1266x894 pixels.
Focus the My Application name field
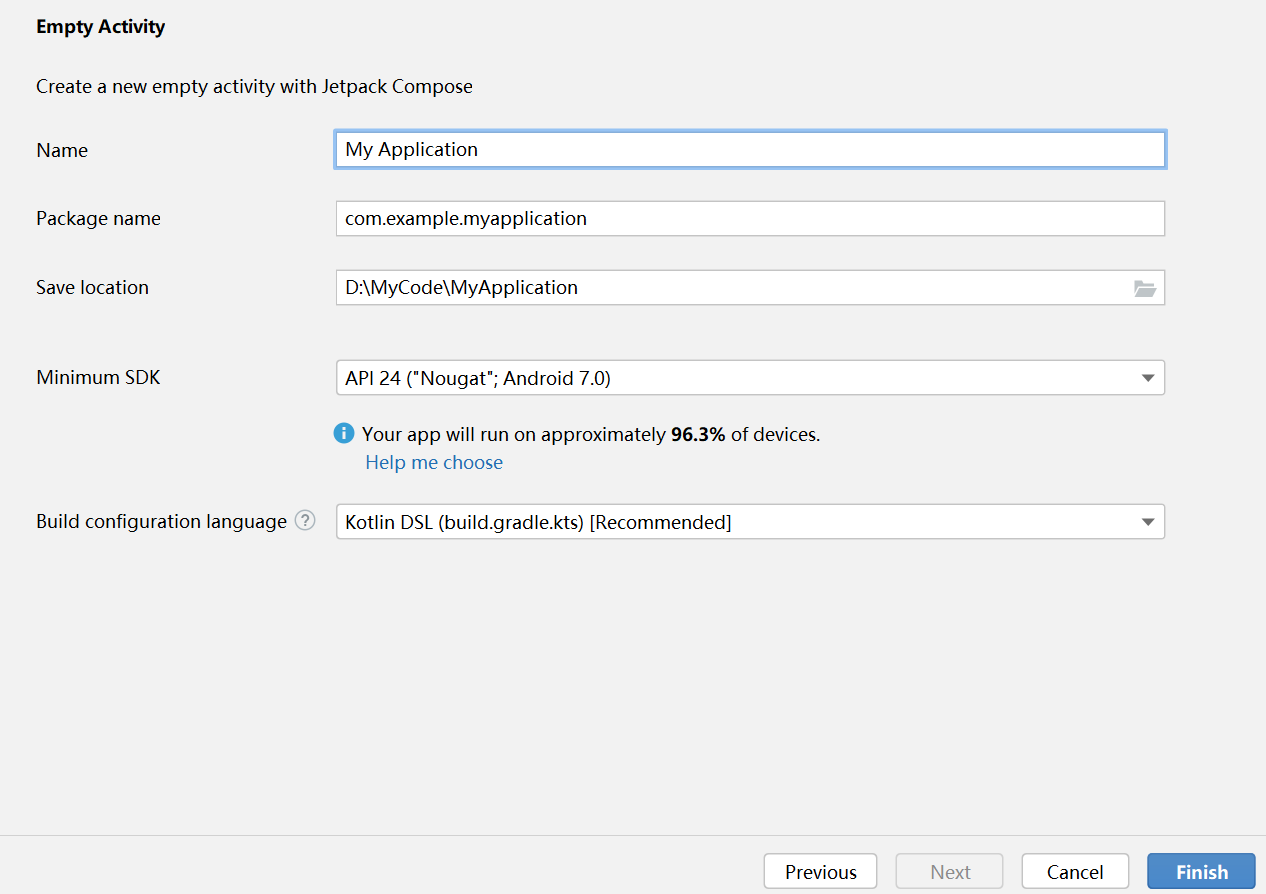pyautogui.click(x=750, y=150)
